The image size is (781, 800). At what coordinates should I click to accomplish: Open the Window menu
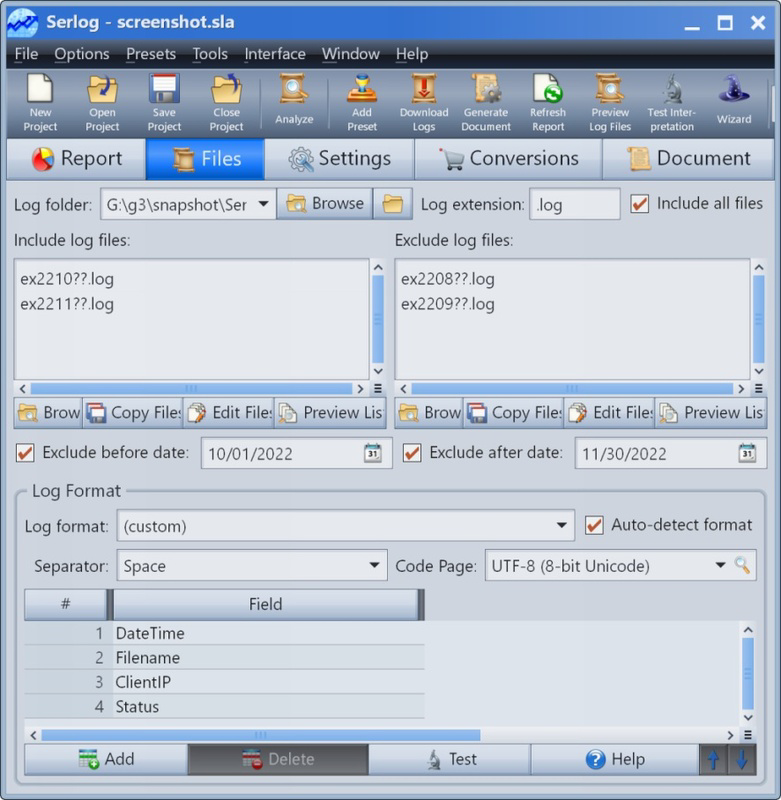[350, 54]
